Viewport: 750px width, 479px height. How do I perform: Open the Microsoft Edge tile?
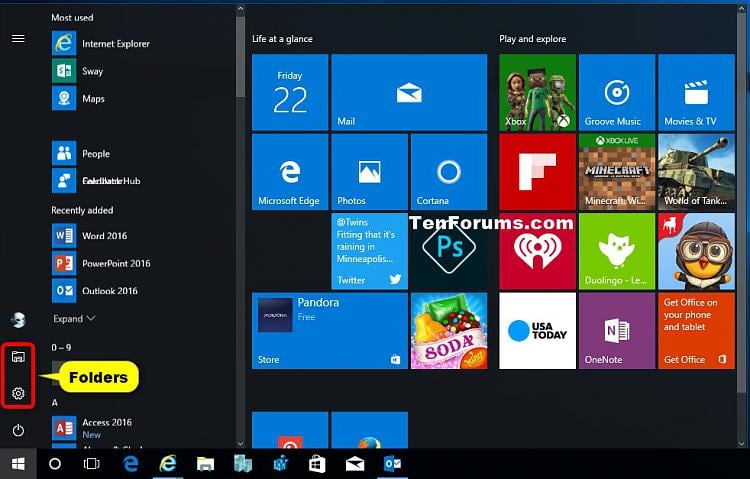290,172
